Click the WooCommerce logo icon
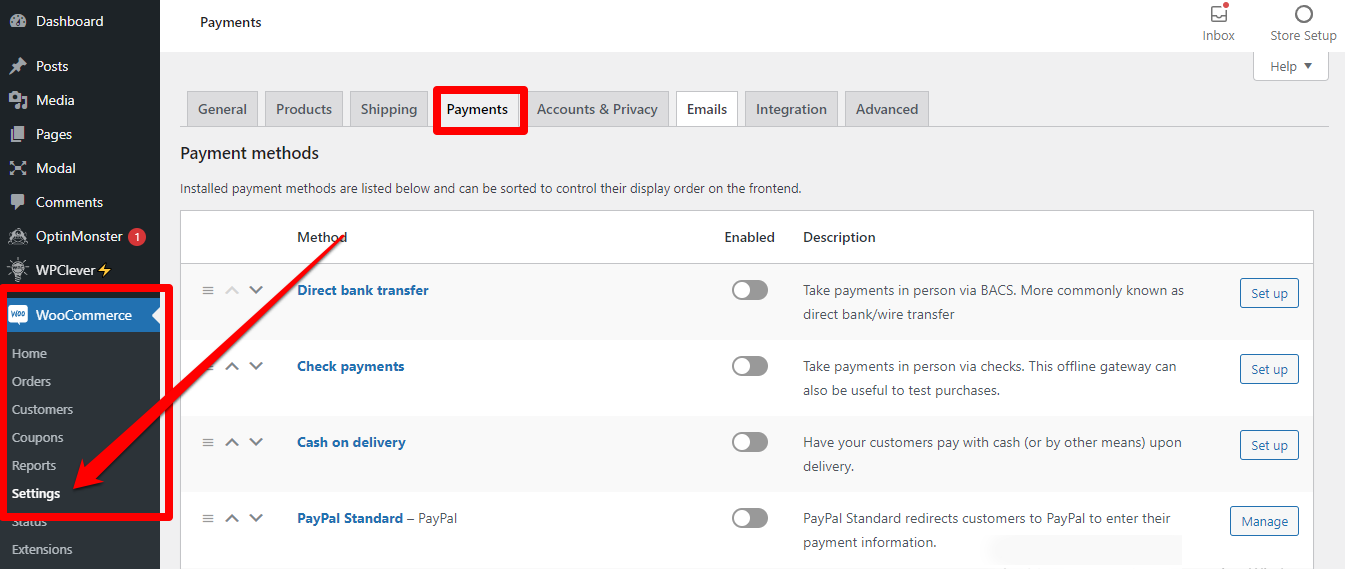Screen dimensions: 1345x569 pyautogui.click(x=18, y=315)
